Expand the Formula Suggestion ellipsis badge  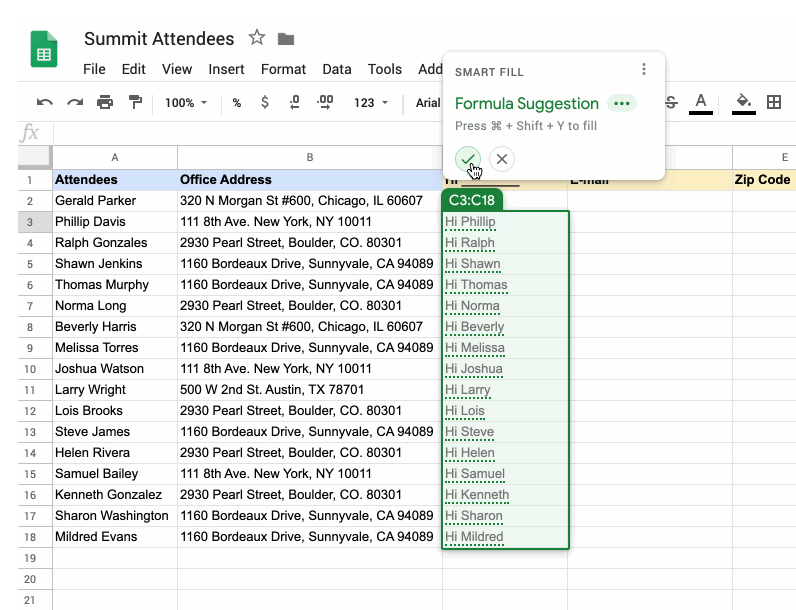[x=621, y=104]
